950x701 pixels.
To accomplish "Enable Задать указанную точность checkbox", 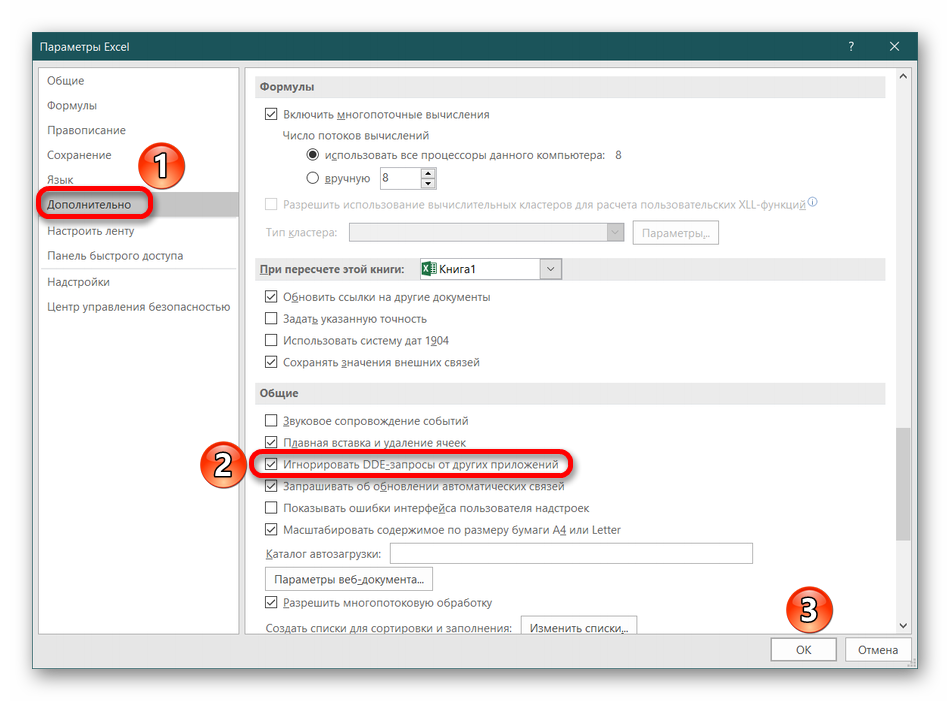I will point(271,319).
